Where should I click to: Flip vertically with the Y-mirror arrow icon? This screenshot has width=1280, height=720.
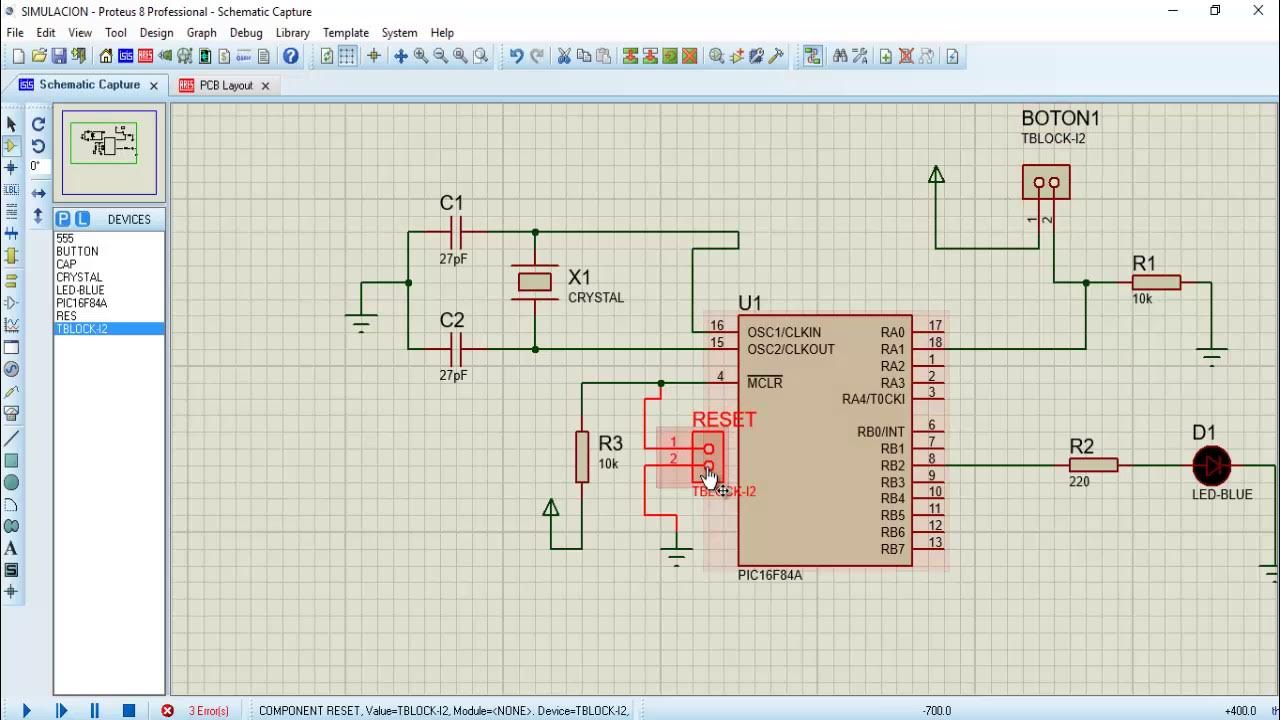click(38, 216)
